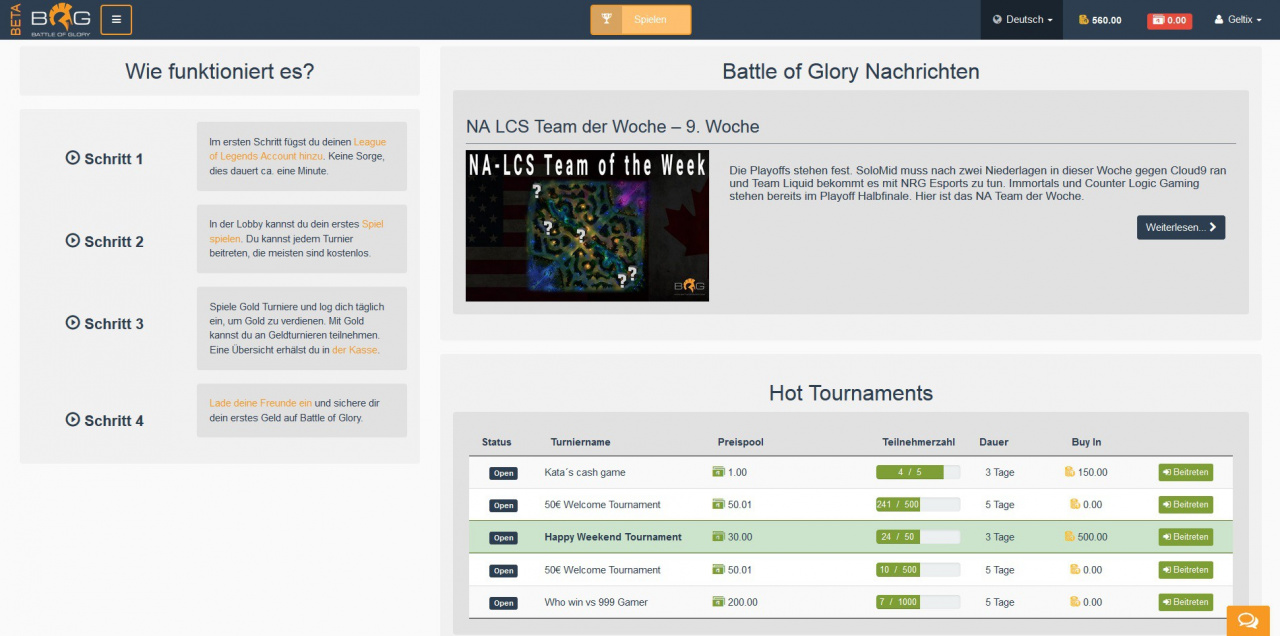Open the NA LCS Team der Woche headline
This screenshot has width=1280, height=636.
click(612, 127)
